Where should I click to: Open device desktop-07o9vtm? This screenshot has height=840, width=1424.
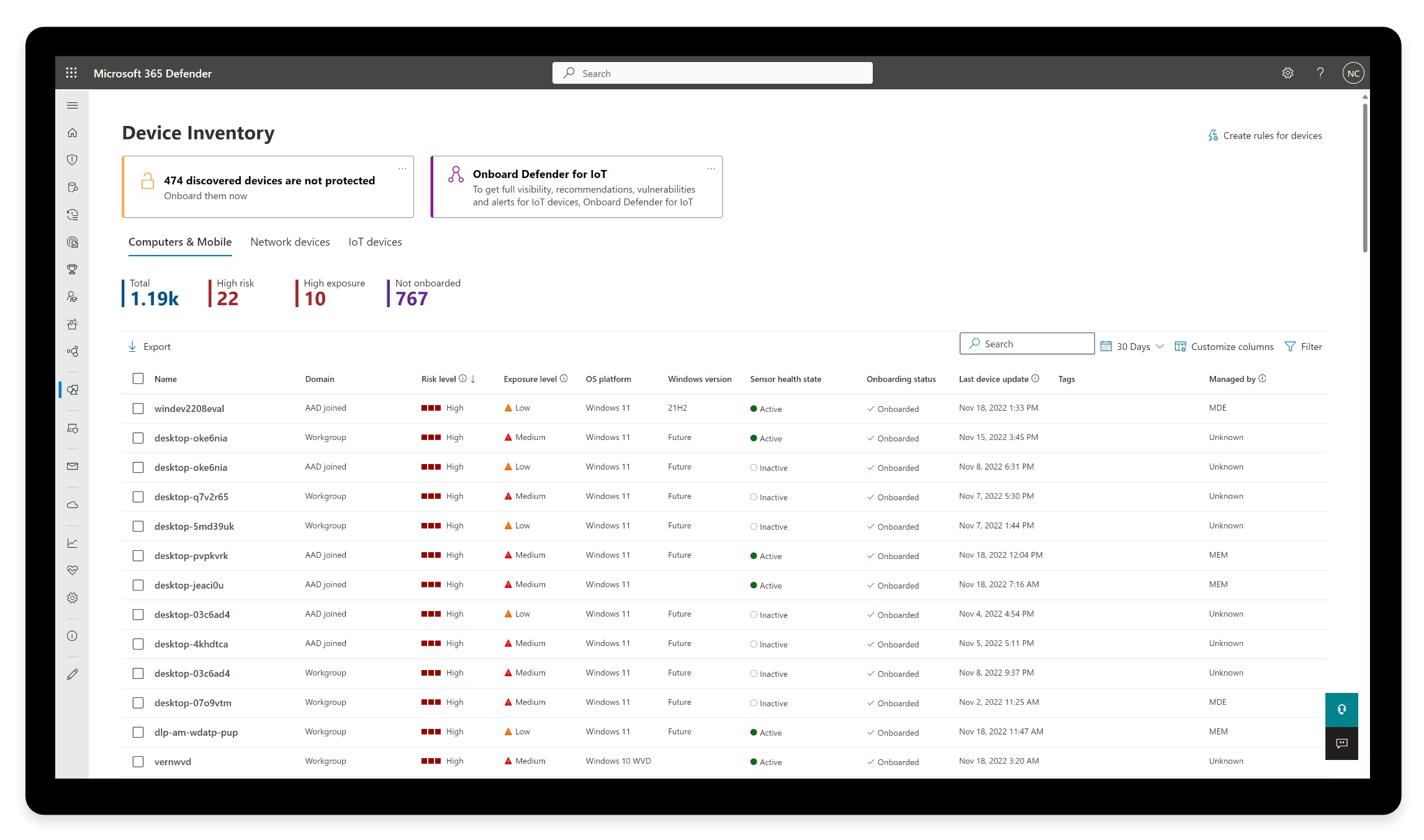(192, 702)
